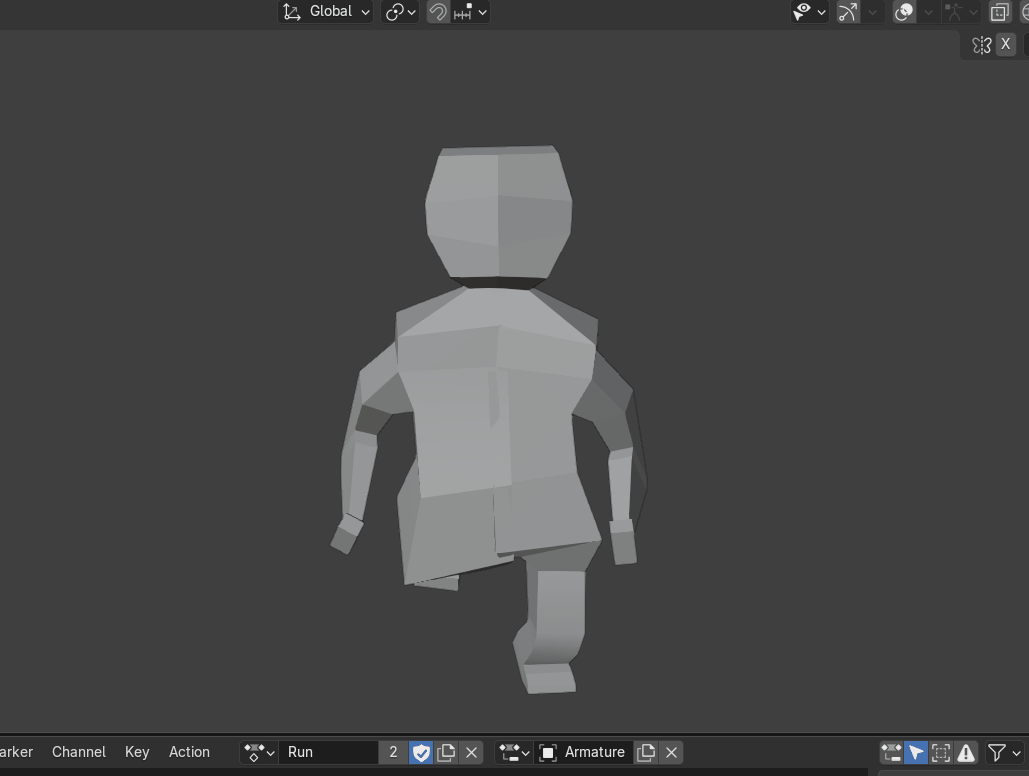Open the pivot point dropdown
Viewport: 1029px width, 776px height.
tap(400, 12)
